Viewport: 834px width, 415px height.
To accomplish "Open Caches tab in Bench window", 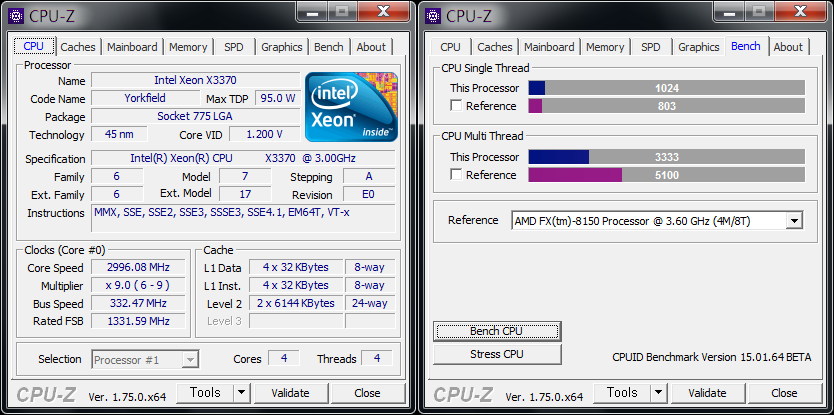I will pos(495,47).
